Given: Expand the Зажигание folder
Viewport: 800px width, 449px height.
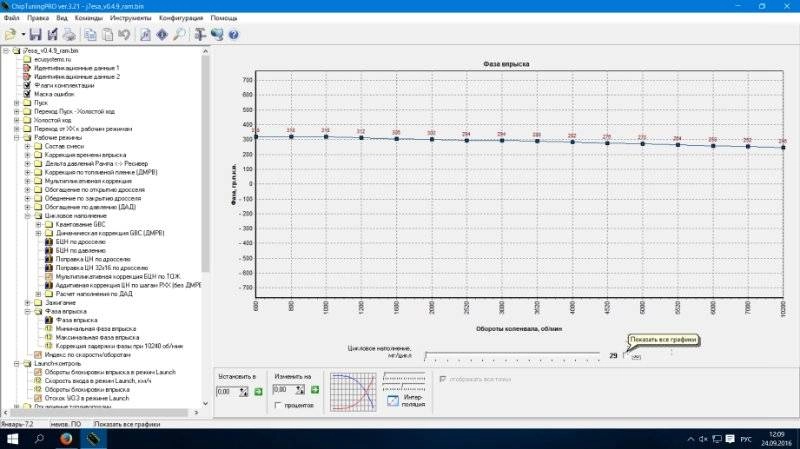Looking at the screenshot, I should 28,302.
